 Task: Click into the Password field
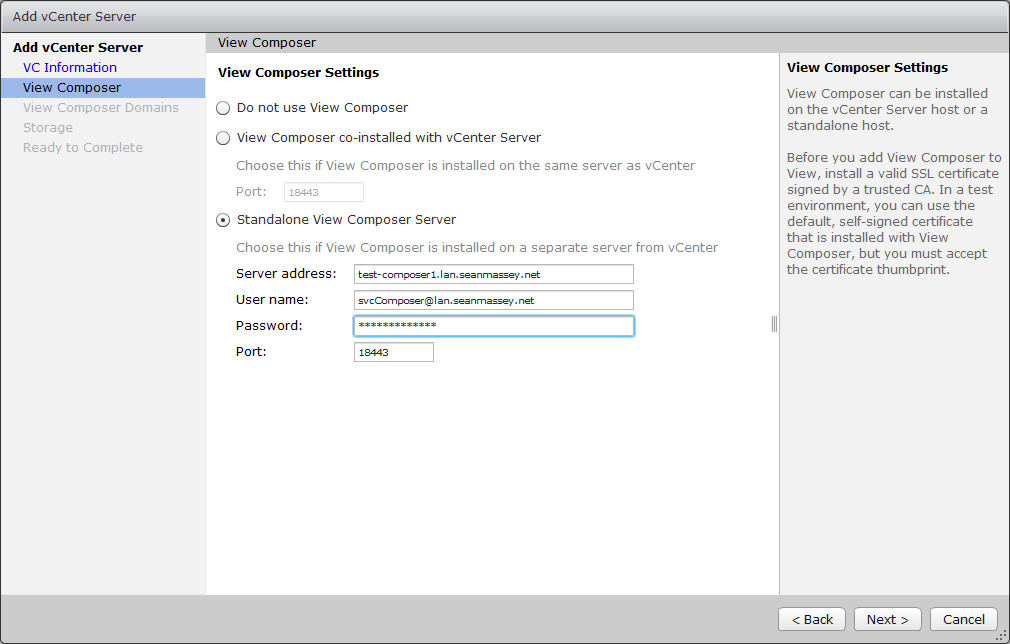coord(494,326)
